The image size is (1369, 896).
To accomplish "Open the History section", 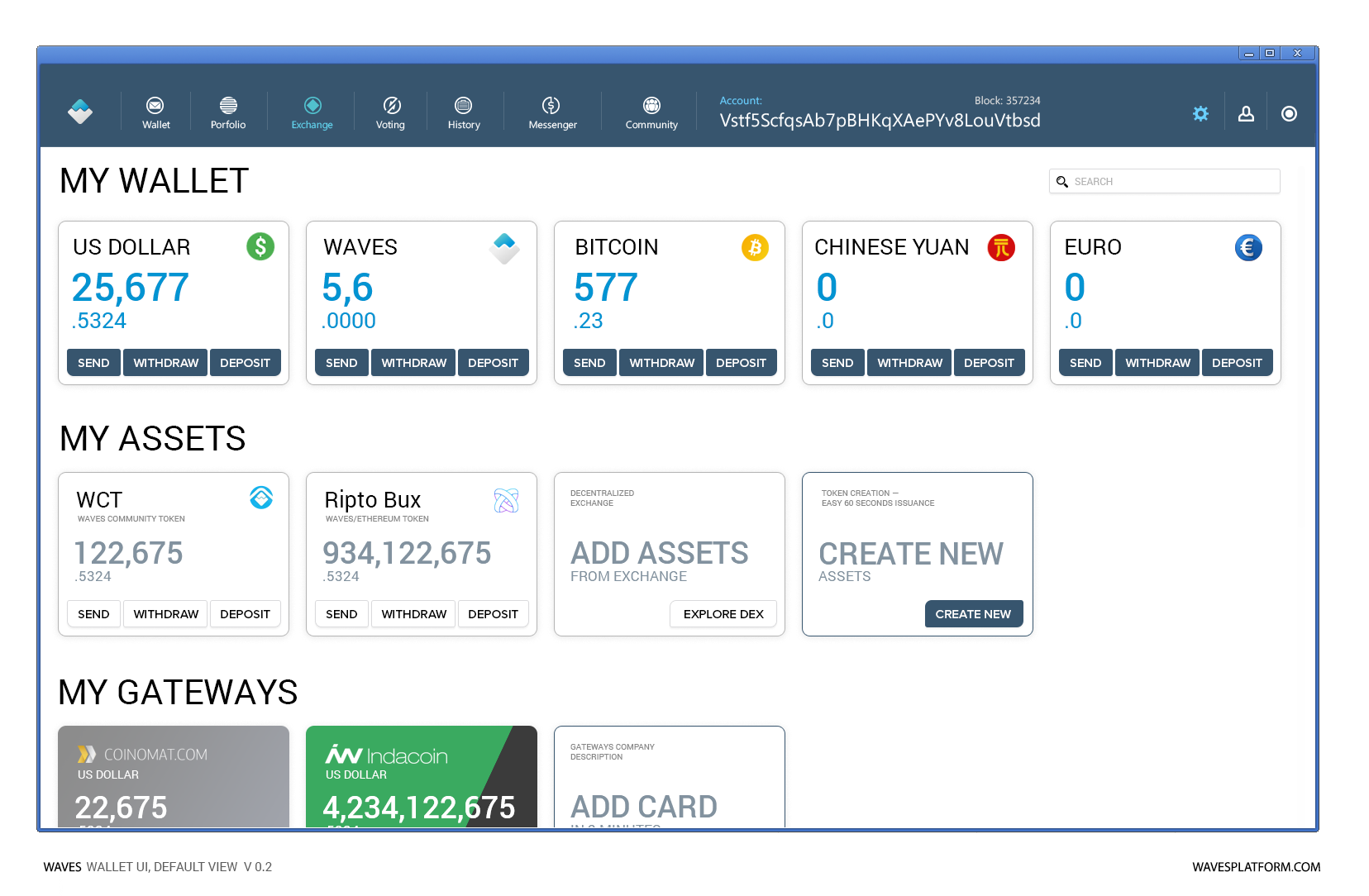I will point(464,113).
